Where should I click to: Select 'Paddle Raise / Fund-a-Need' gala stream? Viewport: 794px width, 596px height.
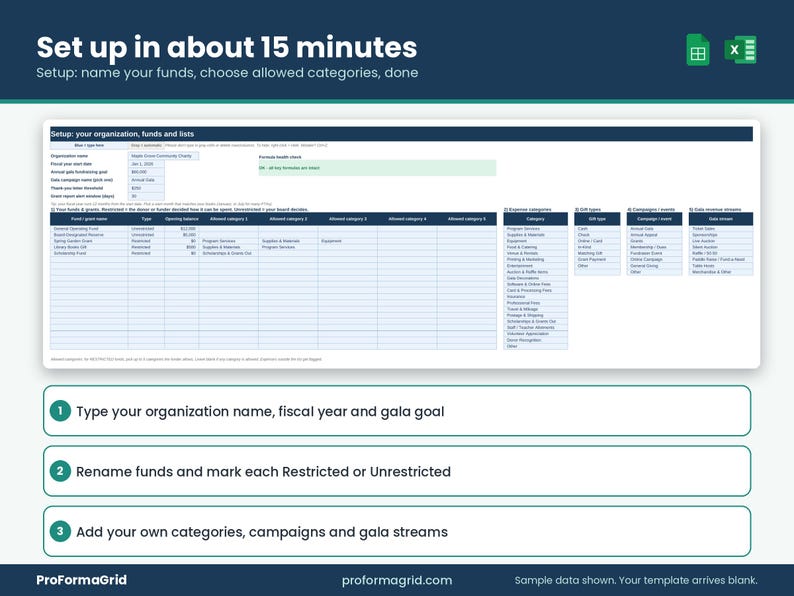(x=721, y=259)
